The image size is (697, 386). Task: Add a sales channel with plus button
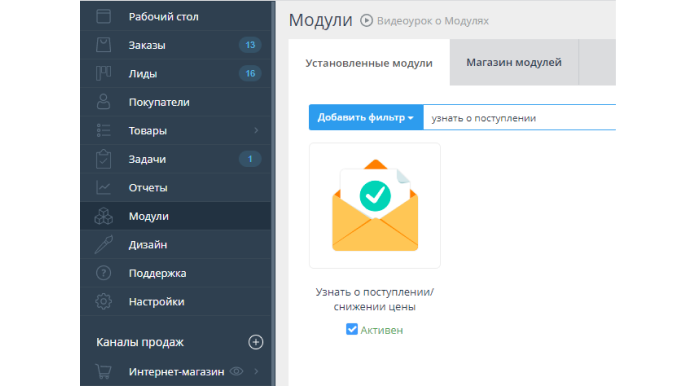[256, 342]
